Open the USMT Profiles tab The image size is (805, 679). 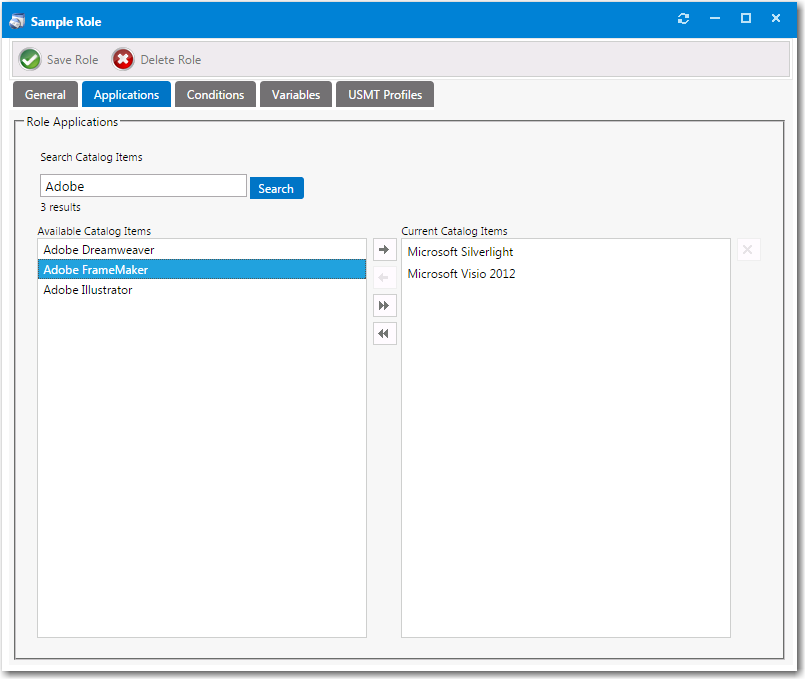click(x=384, y=94)
